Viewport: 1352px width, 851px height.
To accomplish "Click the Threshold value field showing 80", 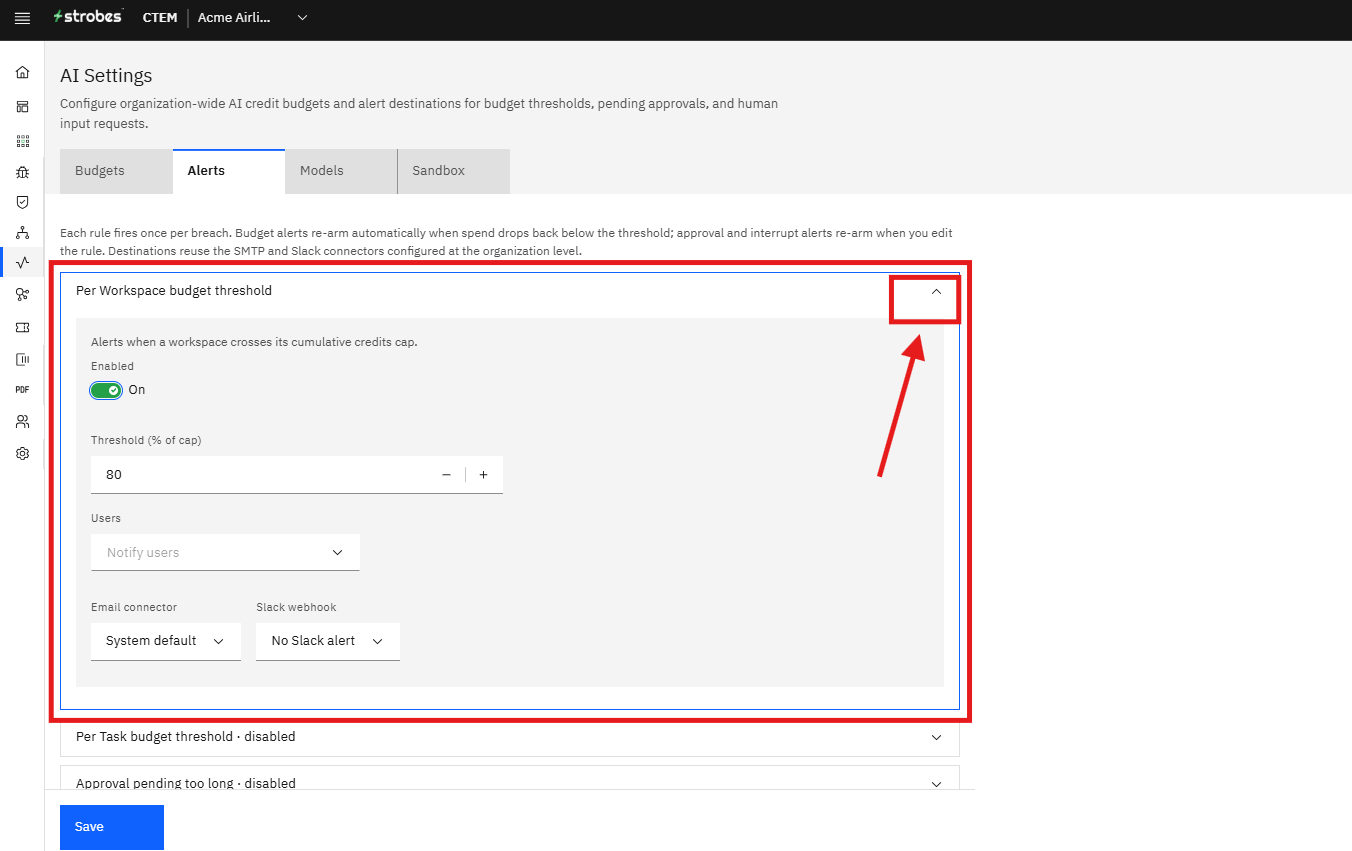I will point(297,475).
